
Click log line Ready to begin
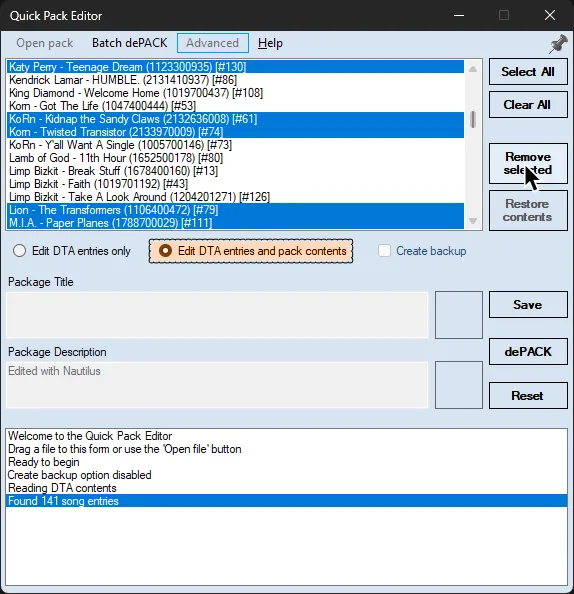(286, 462)
